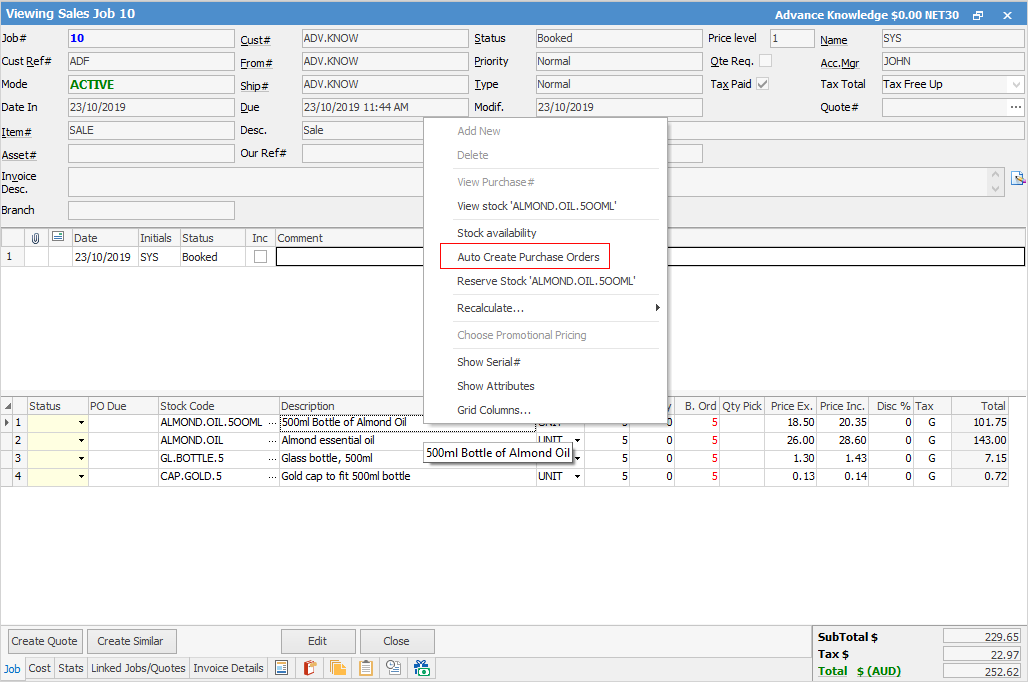Open the UNIT dropdown for Almond essential oil

coord(576,438)
